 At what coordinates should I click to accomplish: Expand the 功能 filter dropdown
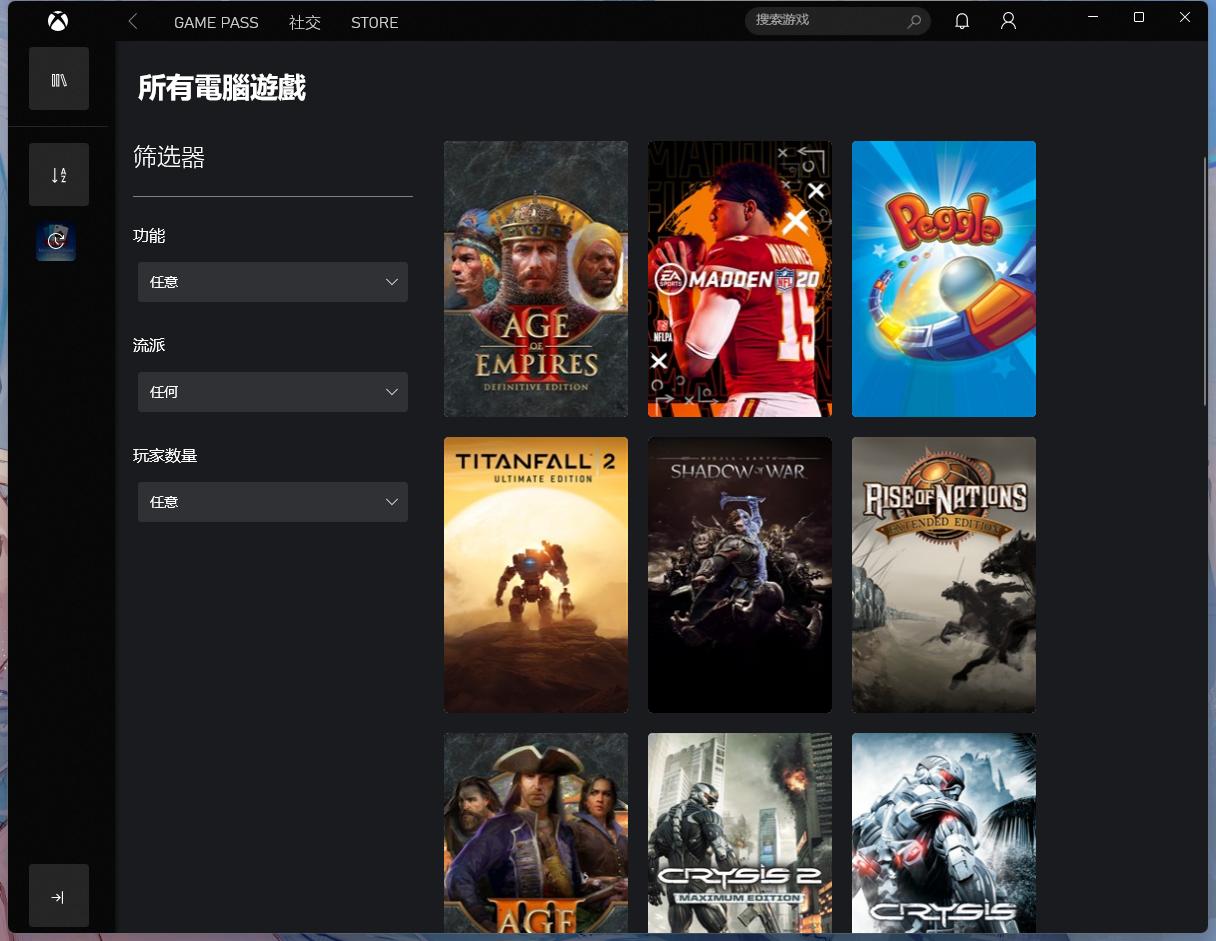point(272,282)
